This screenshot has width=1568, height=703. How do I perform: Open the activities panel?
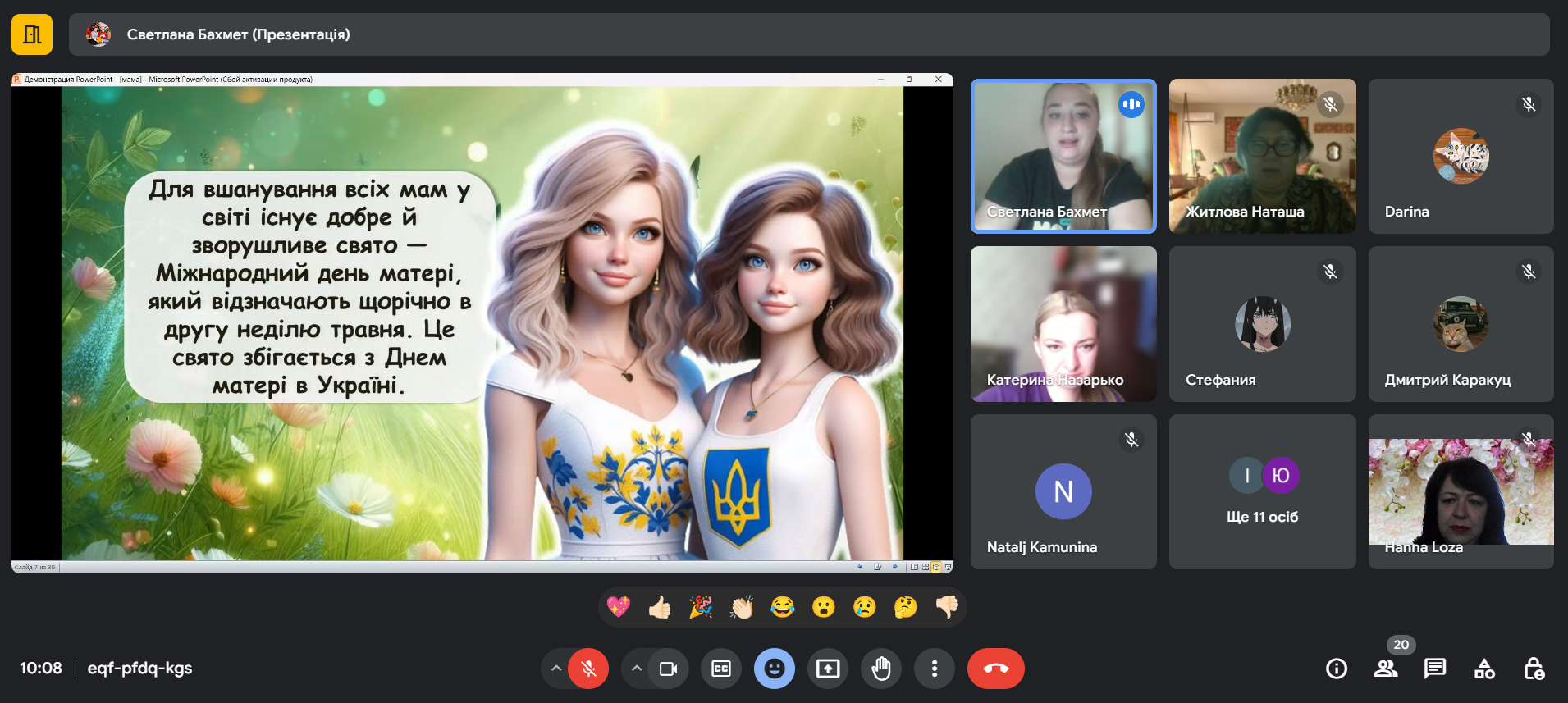point(1484,669)
